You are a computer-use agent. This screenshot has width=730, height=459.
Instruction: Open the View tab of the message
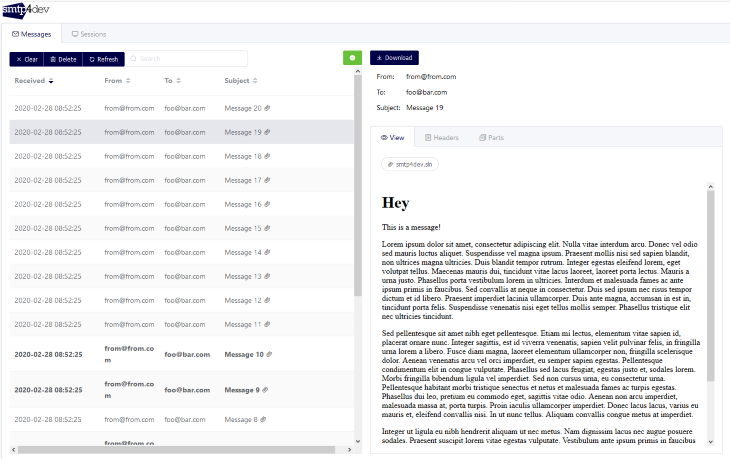coord(392,137)
